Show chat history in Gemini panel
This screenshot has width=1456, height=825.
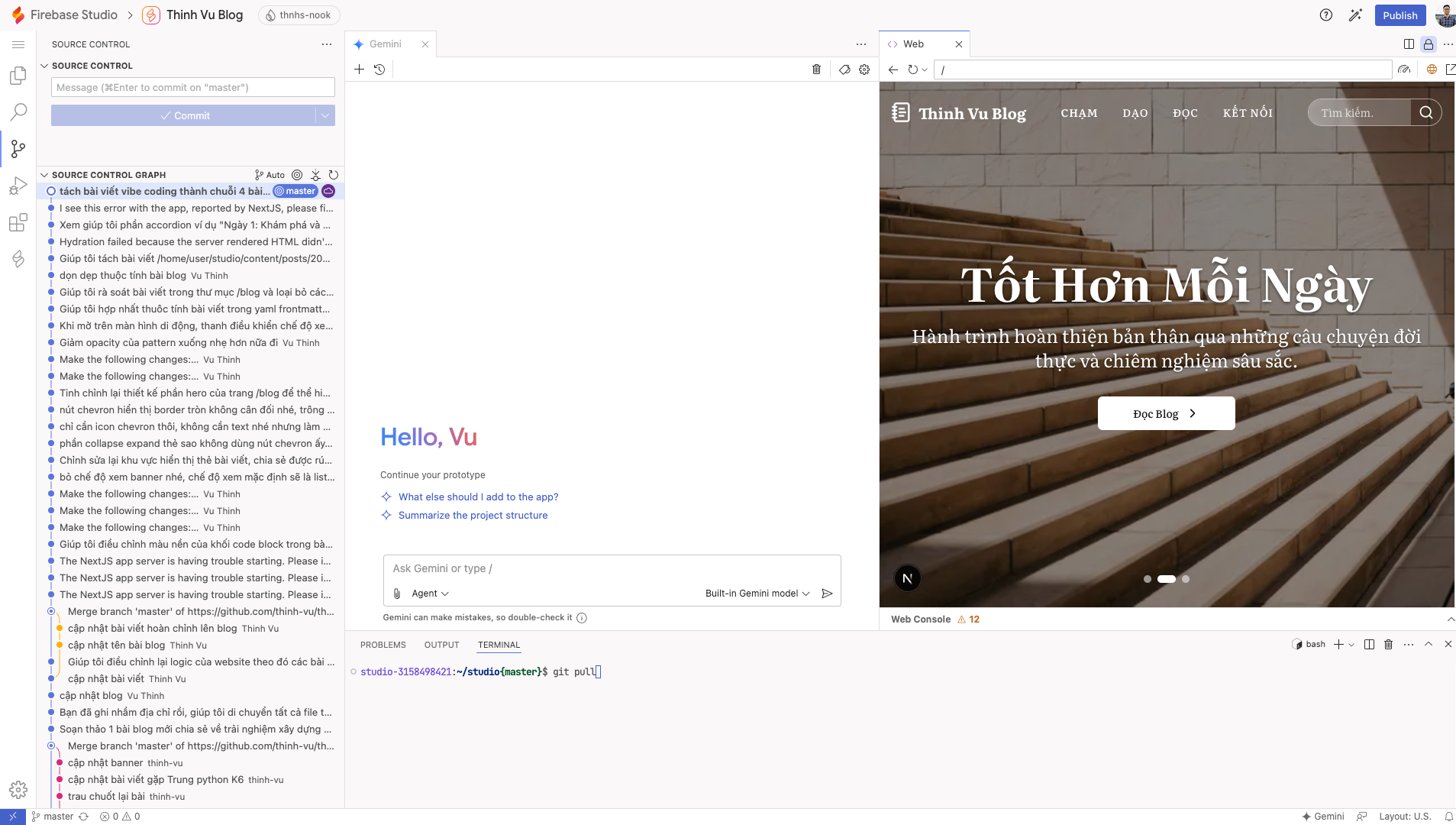(x=379, y=70)
